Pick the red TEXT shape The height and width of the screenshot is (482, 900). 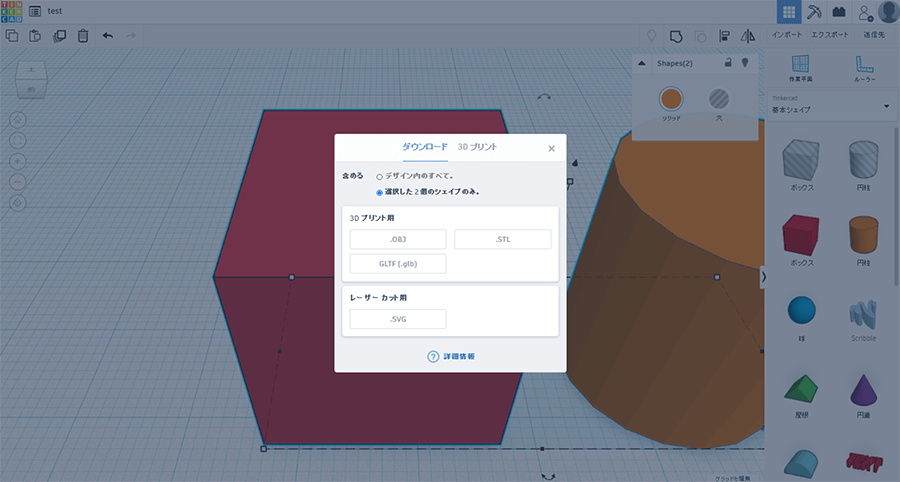(x=863, y=461)
